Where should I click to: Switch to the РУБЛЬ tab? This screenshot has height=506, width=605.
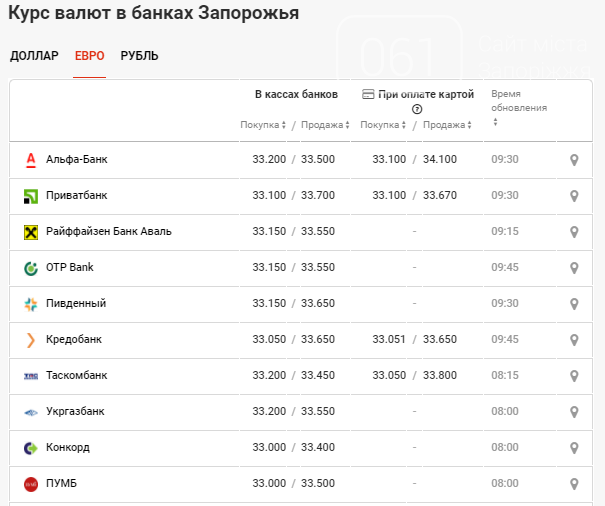point(139,56)
